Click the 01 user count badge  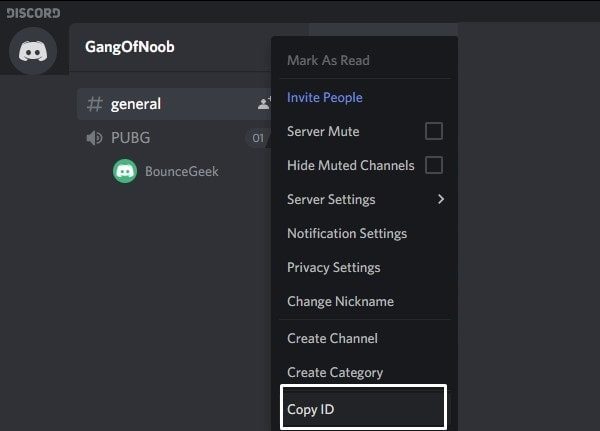[x=258, y=138]
